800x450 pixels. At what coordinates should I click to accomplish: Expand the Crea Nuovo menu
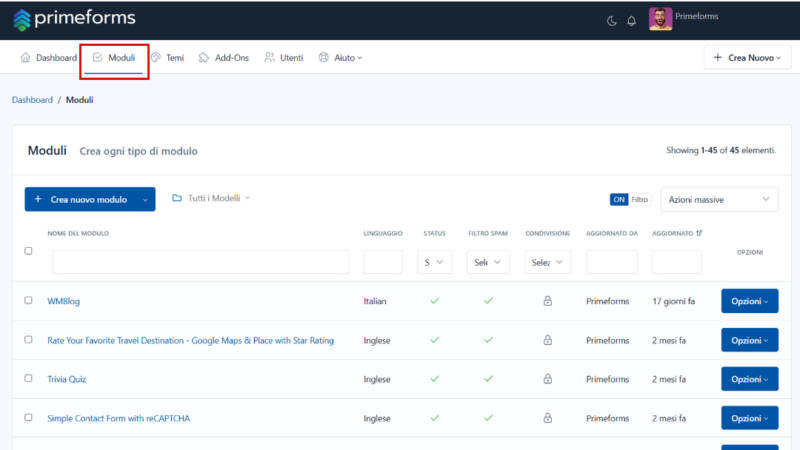(747, 58)
